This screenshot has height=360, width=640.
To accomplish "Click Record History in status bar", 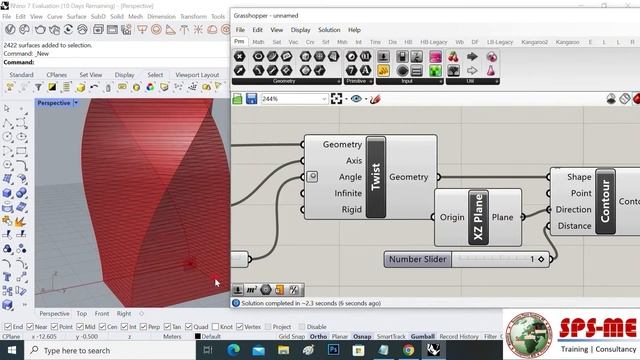I will coord(459,336).
